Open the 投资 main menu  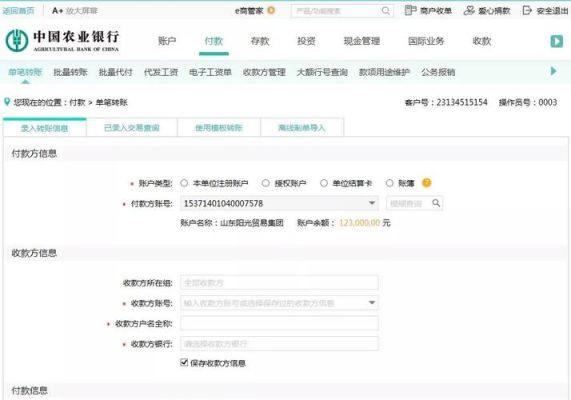[306, 41]
